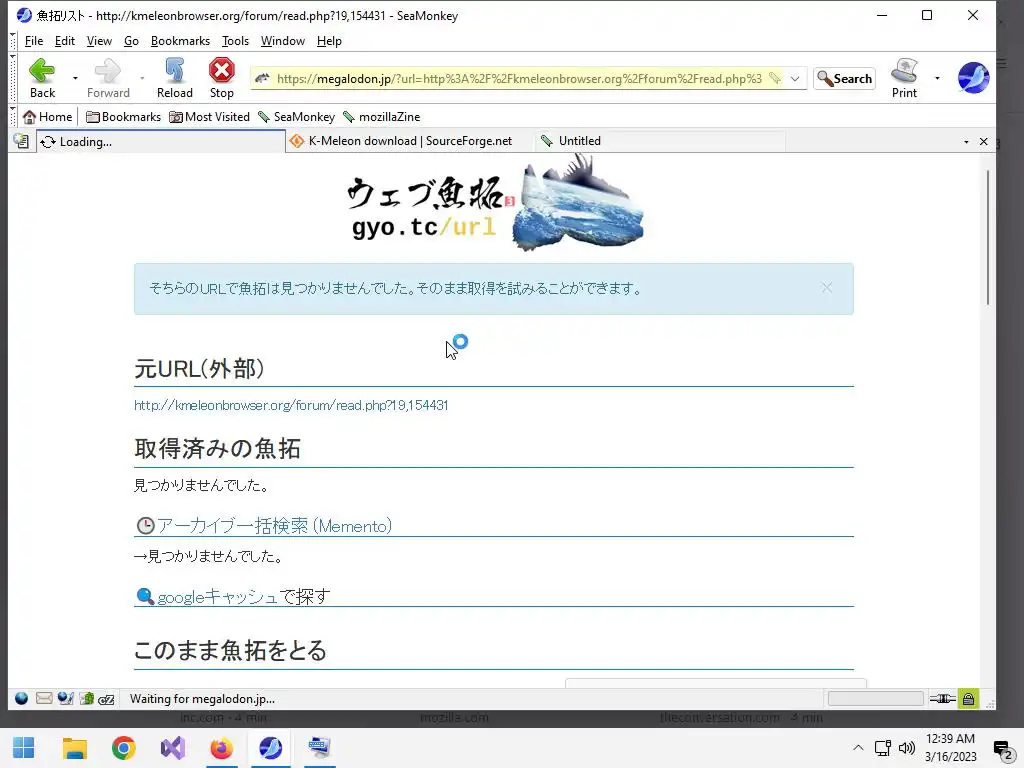Open ChatZilla from the status bar
Viewport: 1024px width, 768px height.
106,699
